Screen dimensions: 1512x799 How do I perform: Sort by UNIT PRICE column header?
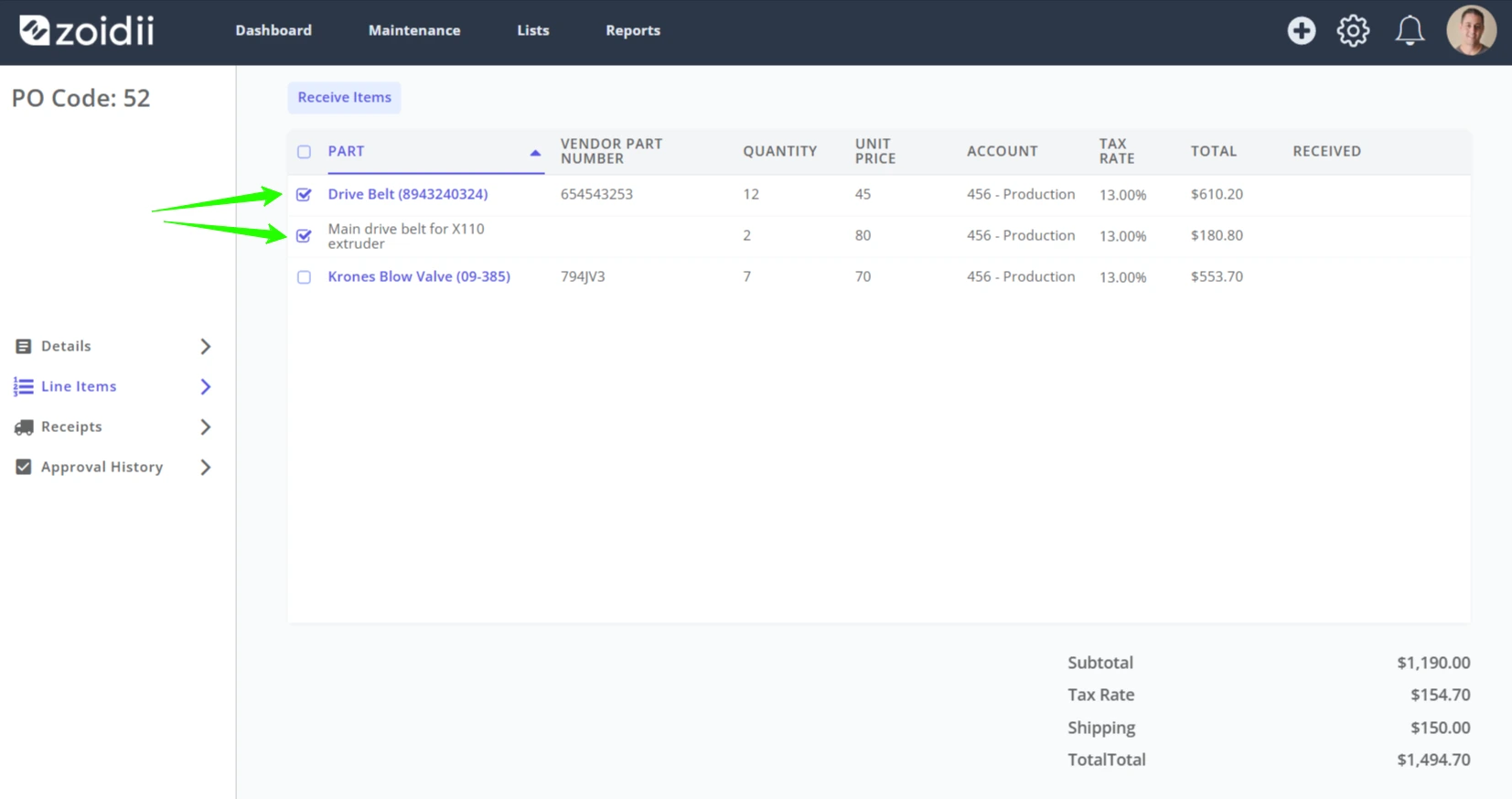click(x=875, y=151)
